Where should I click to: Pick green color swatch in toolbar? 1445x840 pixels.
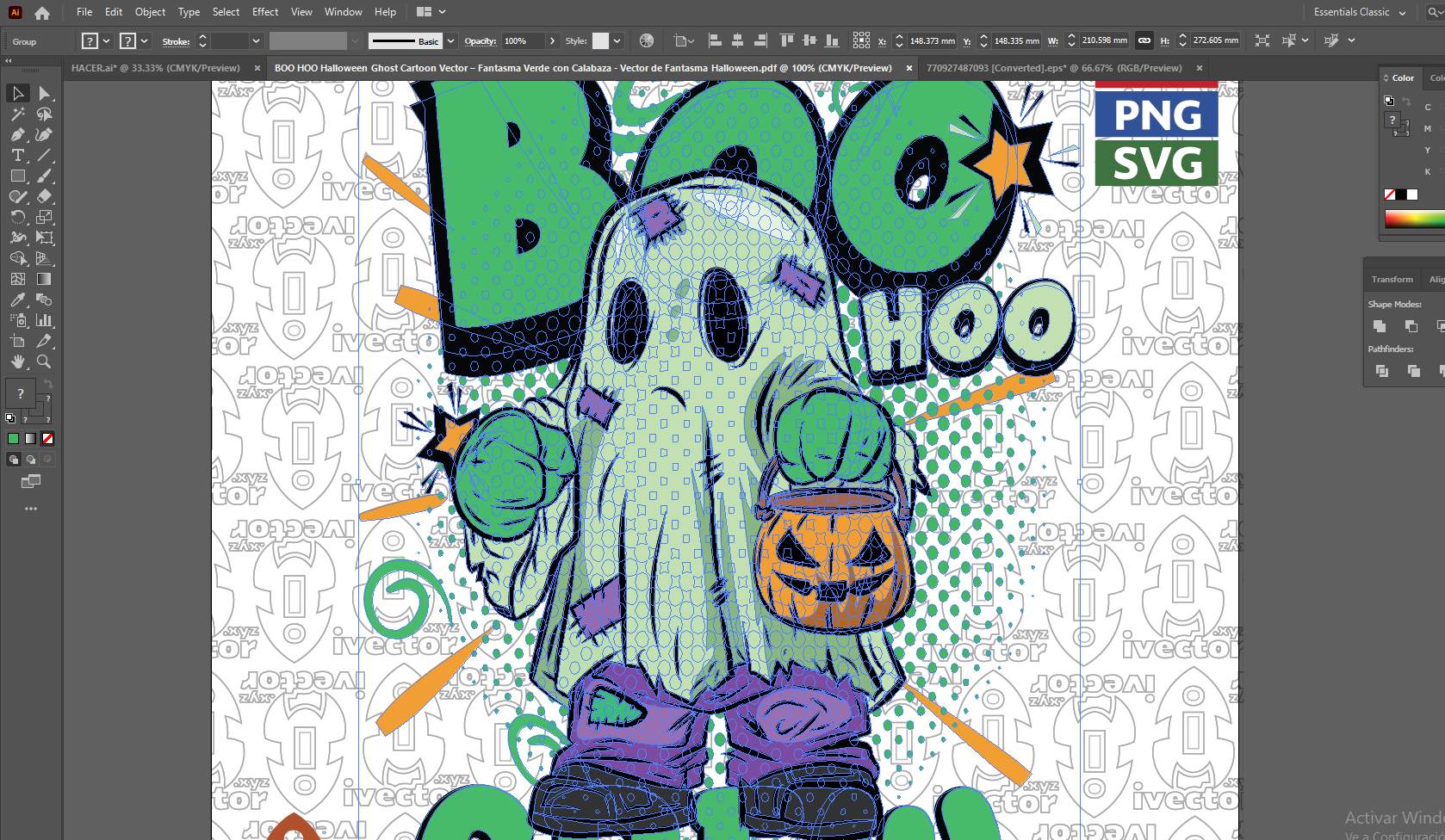pos(14,439)
